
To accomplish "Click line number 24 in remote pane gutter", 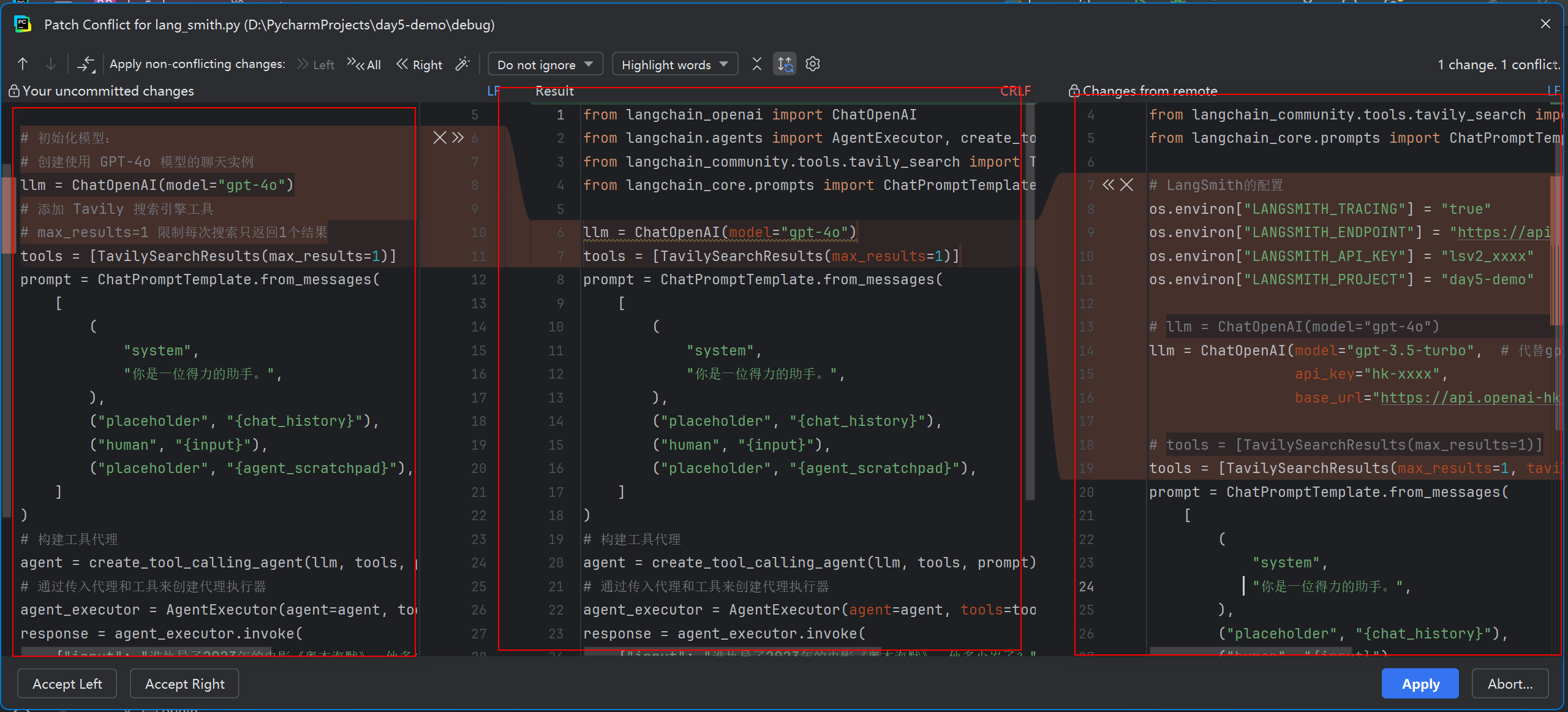I will (x=1087, y=586).
